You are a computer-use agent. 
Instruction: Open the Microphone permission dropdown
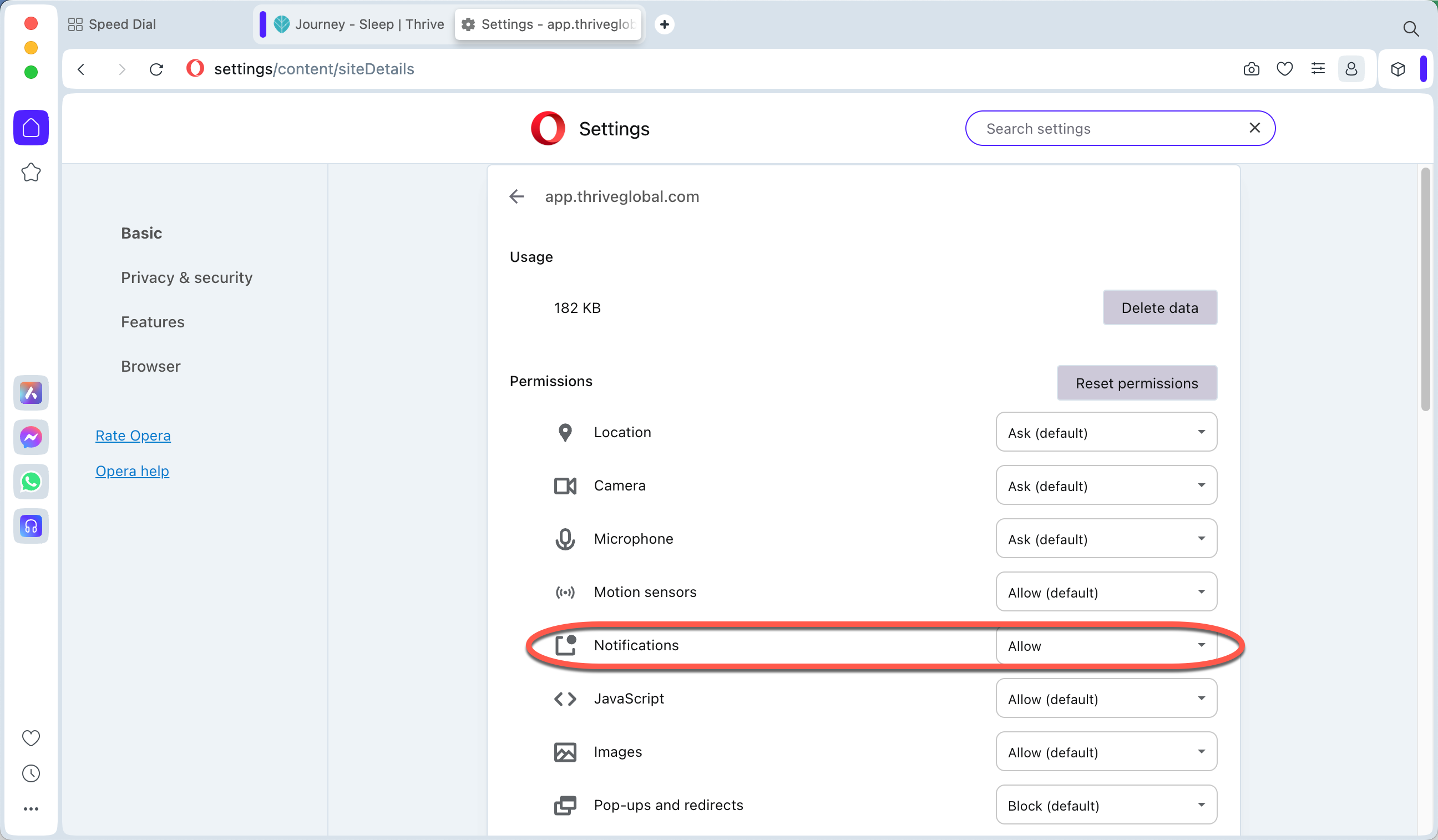coord(1106,538)
